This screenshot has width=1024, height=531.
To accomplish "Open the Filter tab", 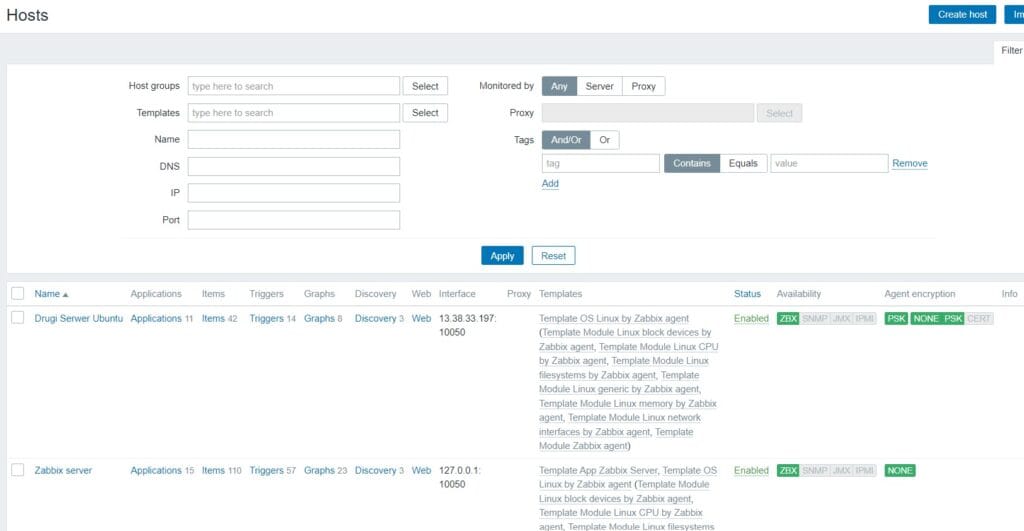I will coord(1011,50).
